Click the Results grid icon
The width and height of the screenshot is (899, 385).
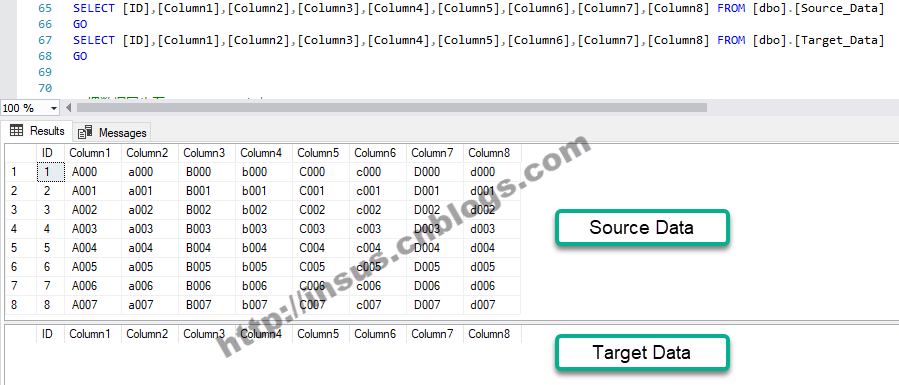[x=17, y=131]
